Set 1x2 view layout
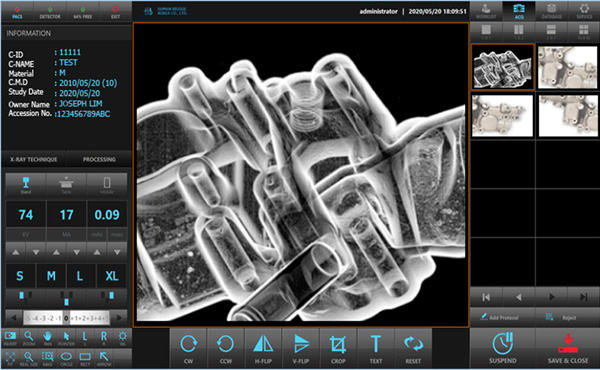This screenshot has width=600, height=370. [x=519, y=32]
